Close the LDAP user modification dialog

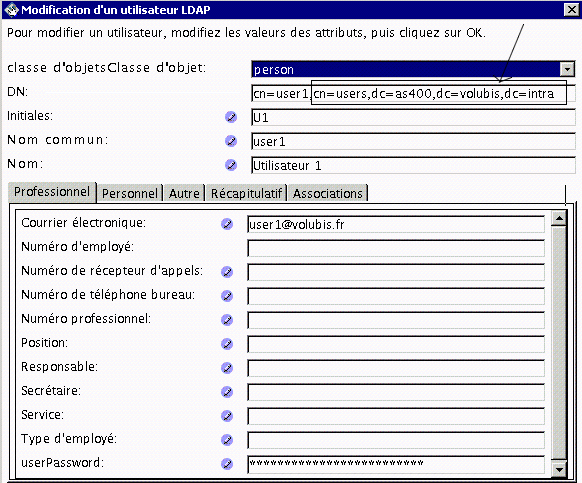[571, 10]
